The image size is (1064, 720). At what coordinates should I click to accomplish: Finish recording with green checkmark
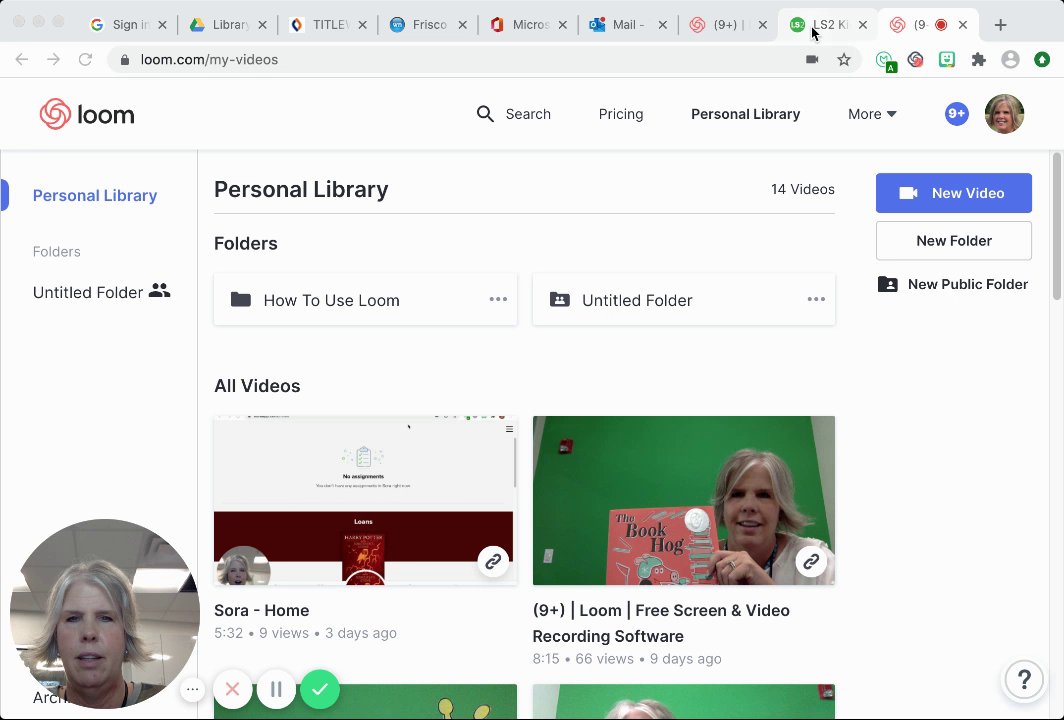pos(320,689)
